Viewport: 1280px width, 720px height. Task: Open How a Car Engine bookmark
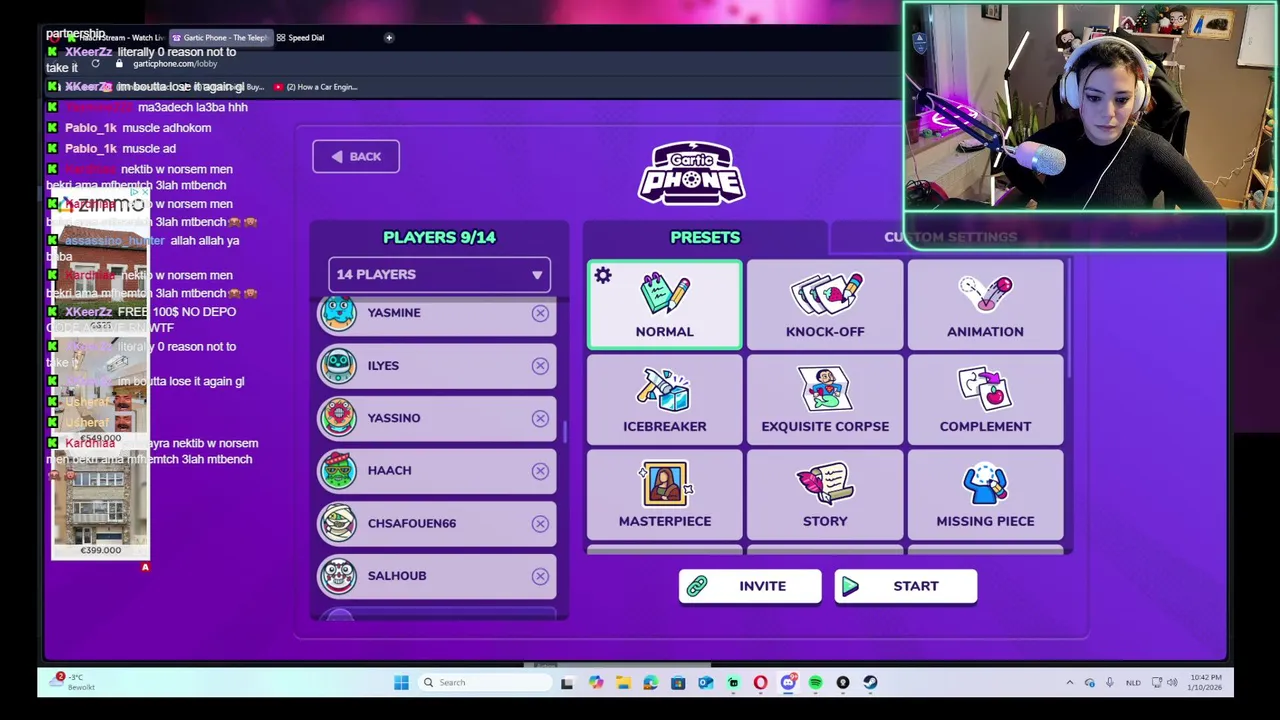point(317,87)
